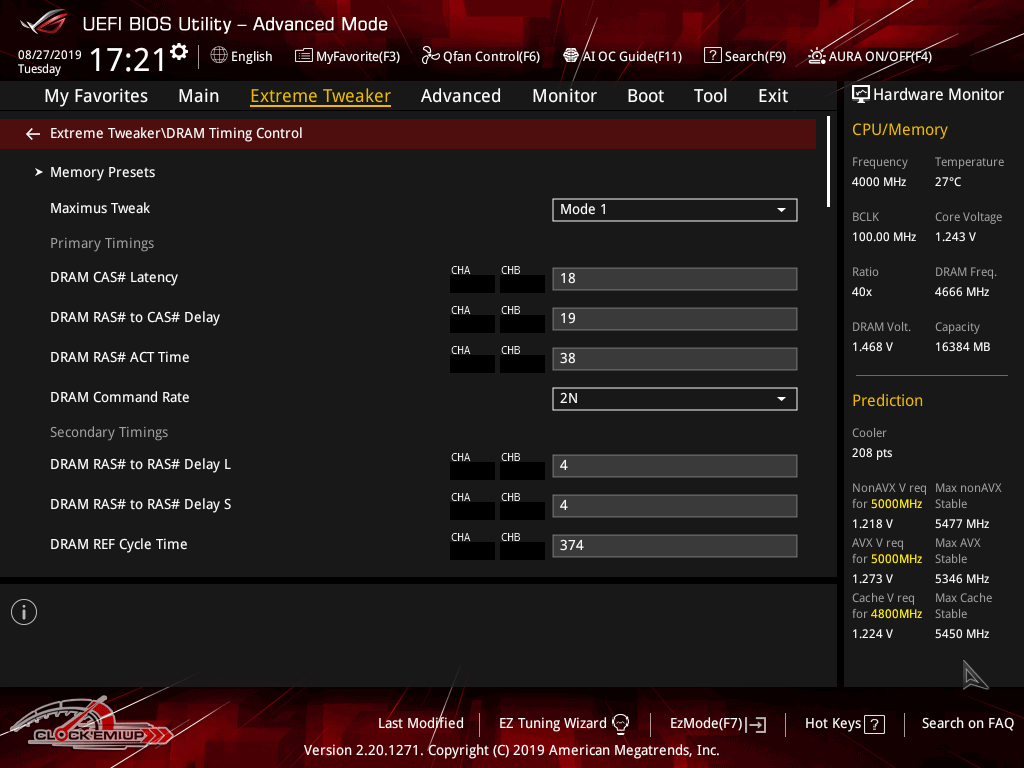Open Qfan Control(F6) fan icon
Screen dimensions: 1024x768
pos(430,56)
